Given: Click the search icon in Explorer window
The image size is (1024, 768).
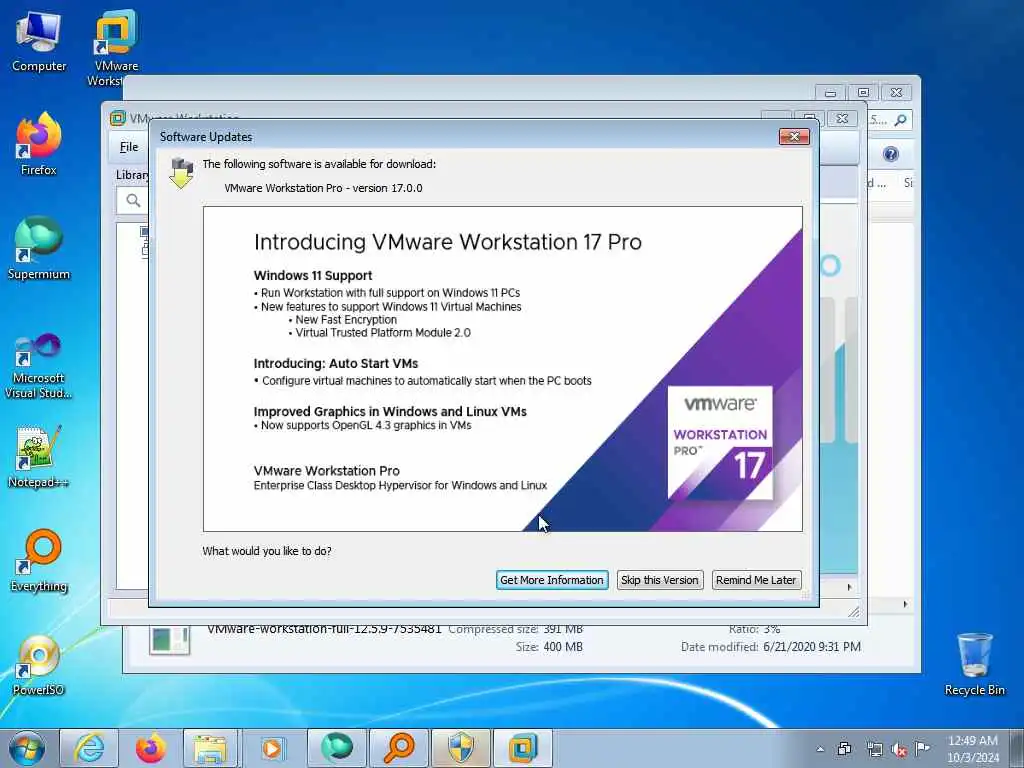Looking at the screenshot, I should tap(901, 120).
